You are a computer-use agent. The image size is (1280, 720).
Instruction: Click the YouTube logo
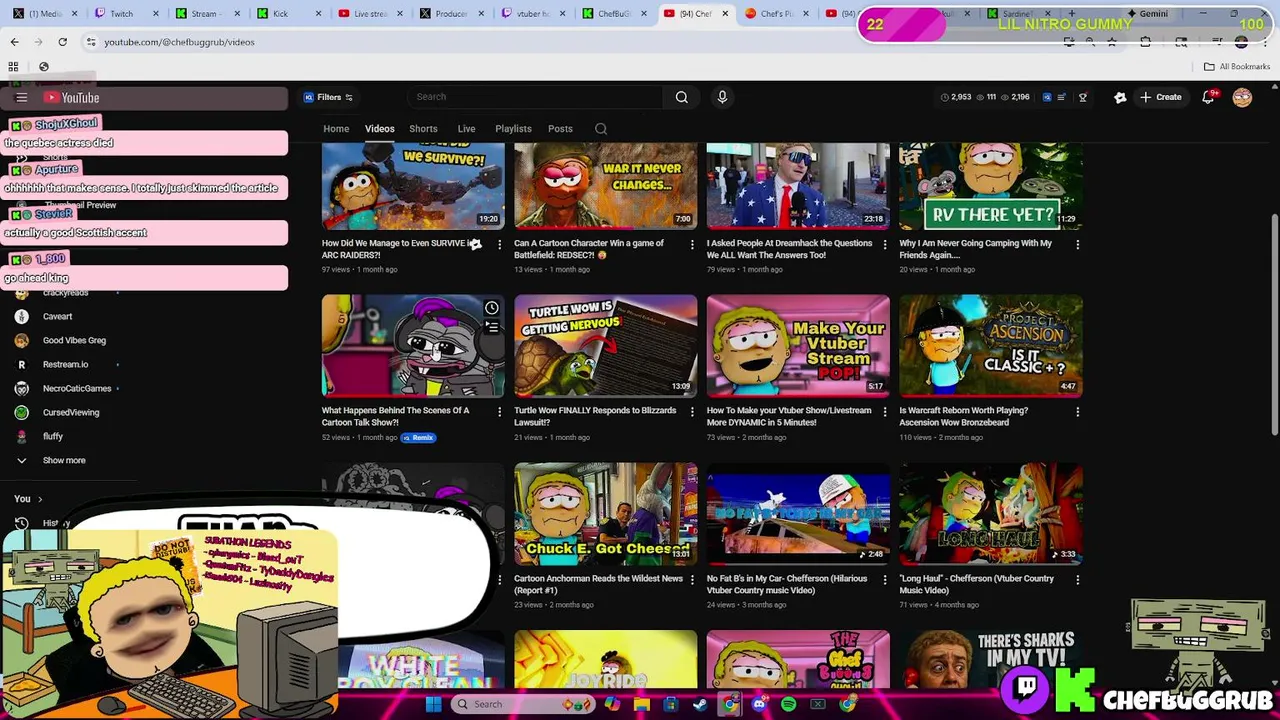[71, 97]
